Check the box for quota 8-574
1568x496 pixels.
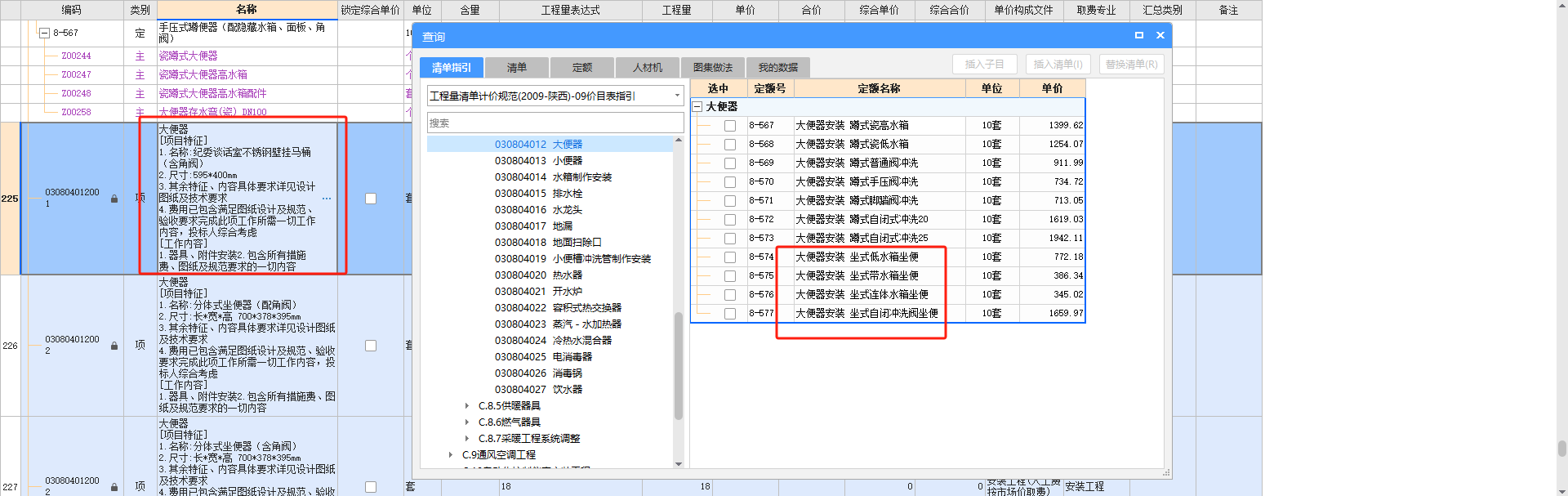click(730, 257)
